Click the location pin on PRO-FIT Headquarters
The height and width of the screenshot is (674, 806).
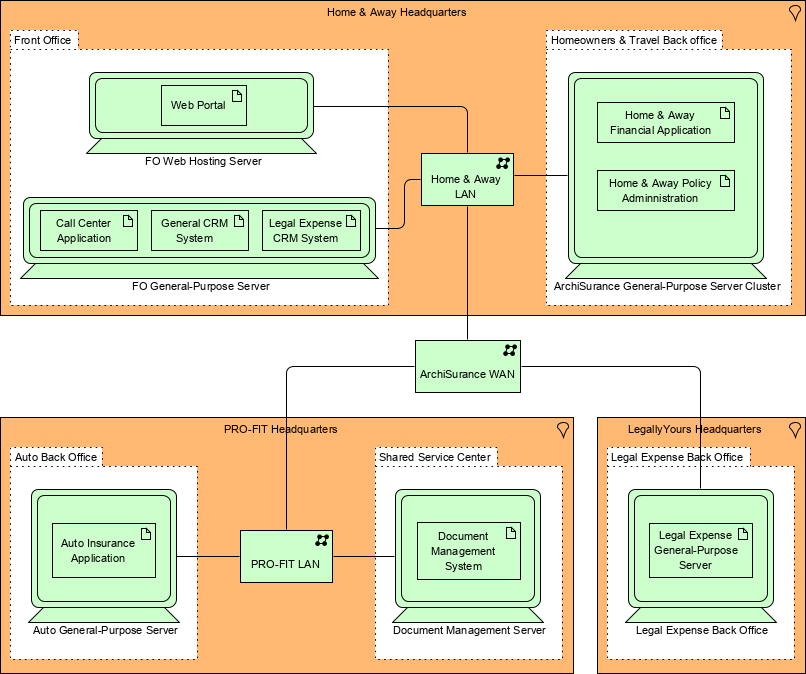click(x=562, y=430)
